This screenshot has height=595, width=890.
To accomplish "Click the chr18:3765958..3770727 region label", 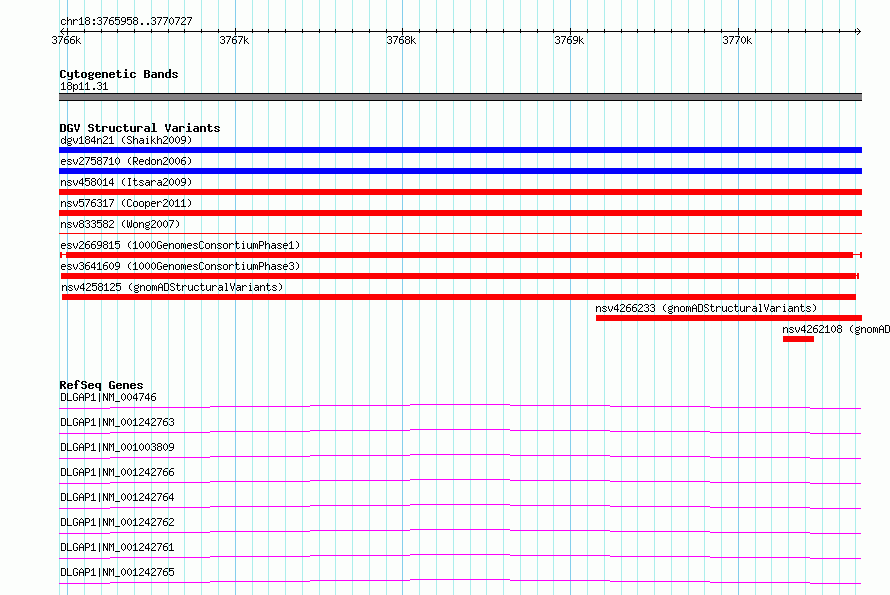I will coord(126,22).
